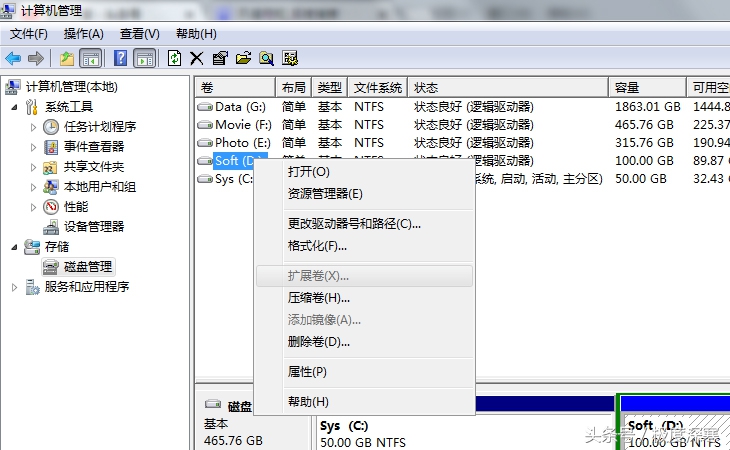The width and height of the screenshot is (730, 450).
Task: Open the 文件(F) menu
Action: tap(29, 34)
